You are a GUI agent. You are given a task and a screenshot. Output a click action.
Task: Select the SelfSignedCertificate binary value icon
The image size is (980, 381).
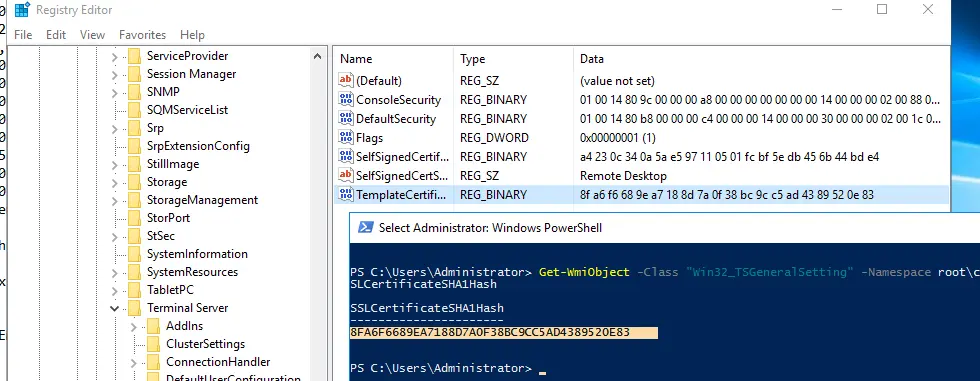346,156
